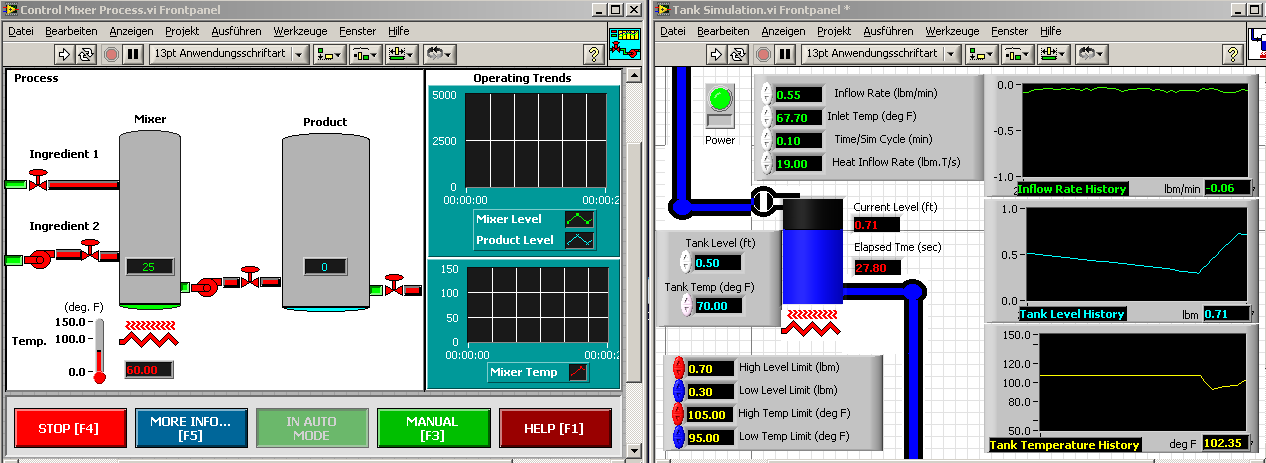Click the Time/Sim Cycle stepper arrows

click(x=768, y=140)
